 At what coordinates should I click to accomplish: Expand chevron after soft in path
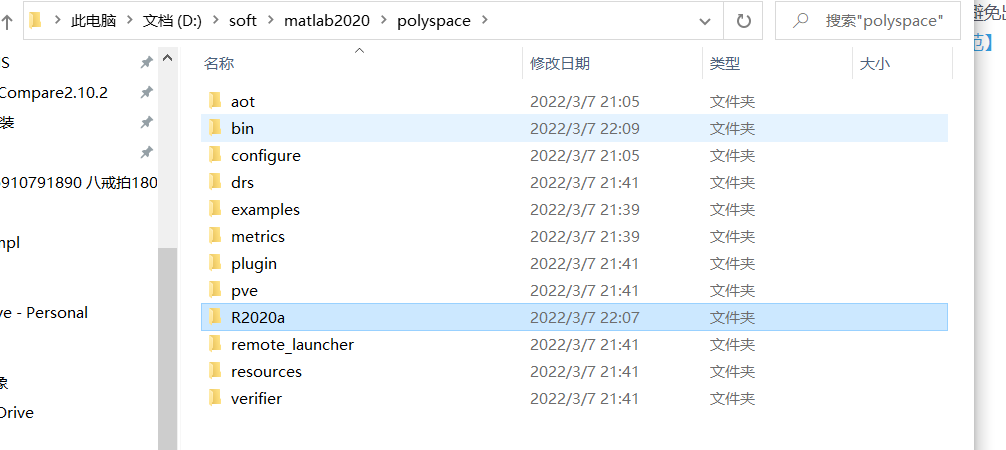pos(271,21)
